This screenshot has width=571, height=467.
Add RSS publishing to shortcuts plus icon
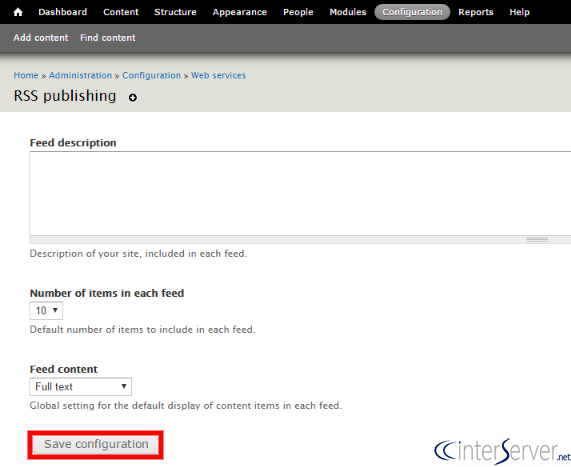point(133,98)
